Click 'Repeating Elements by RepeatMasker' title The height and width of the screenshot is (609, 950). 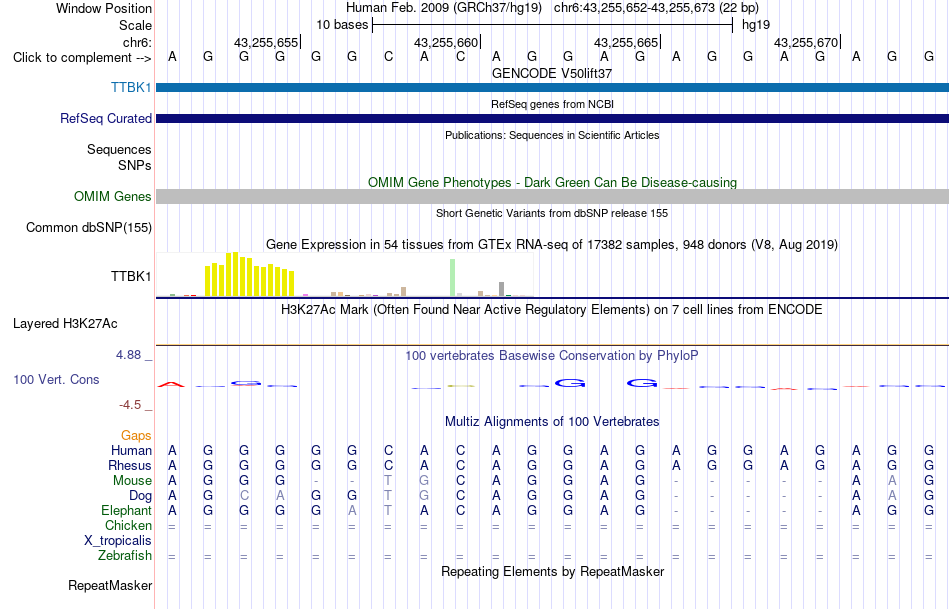553,571
